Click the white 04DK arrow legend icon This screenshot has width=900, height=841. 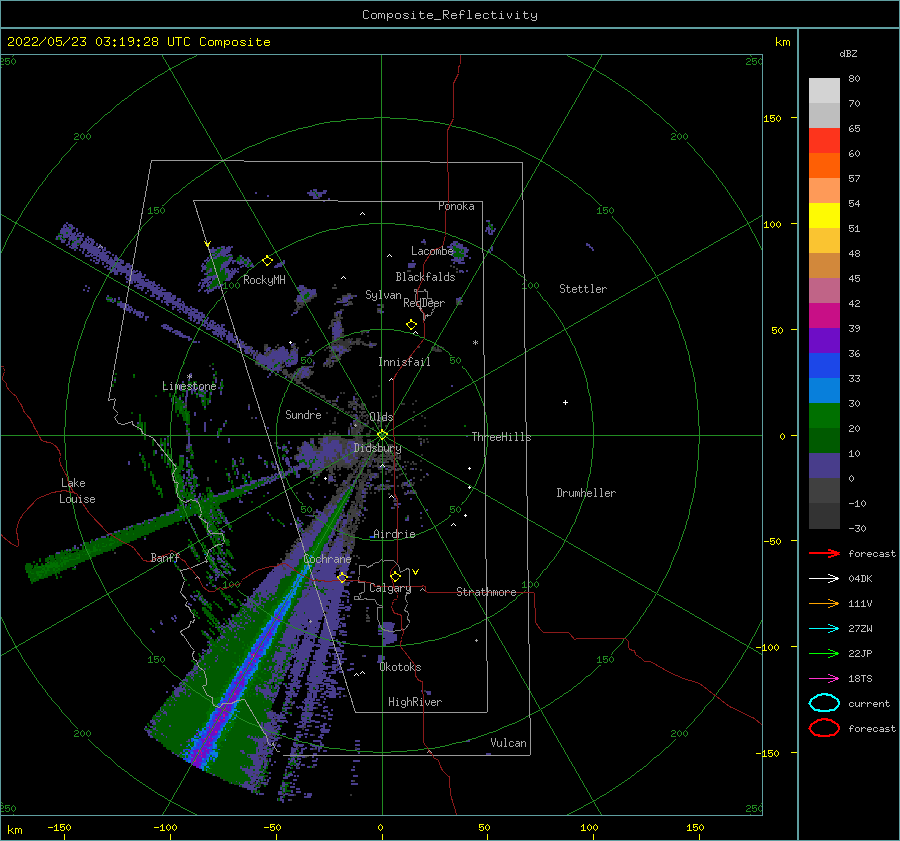point(824,579)
